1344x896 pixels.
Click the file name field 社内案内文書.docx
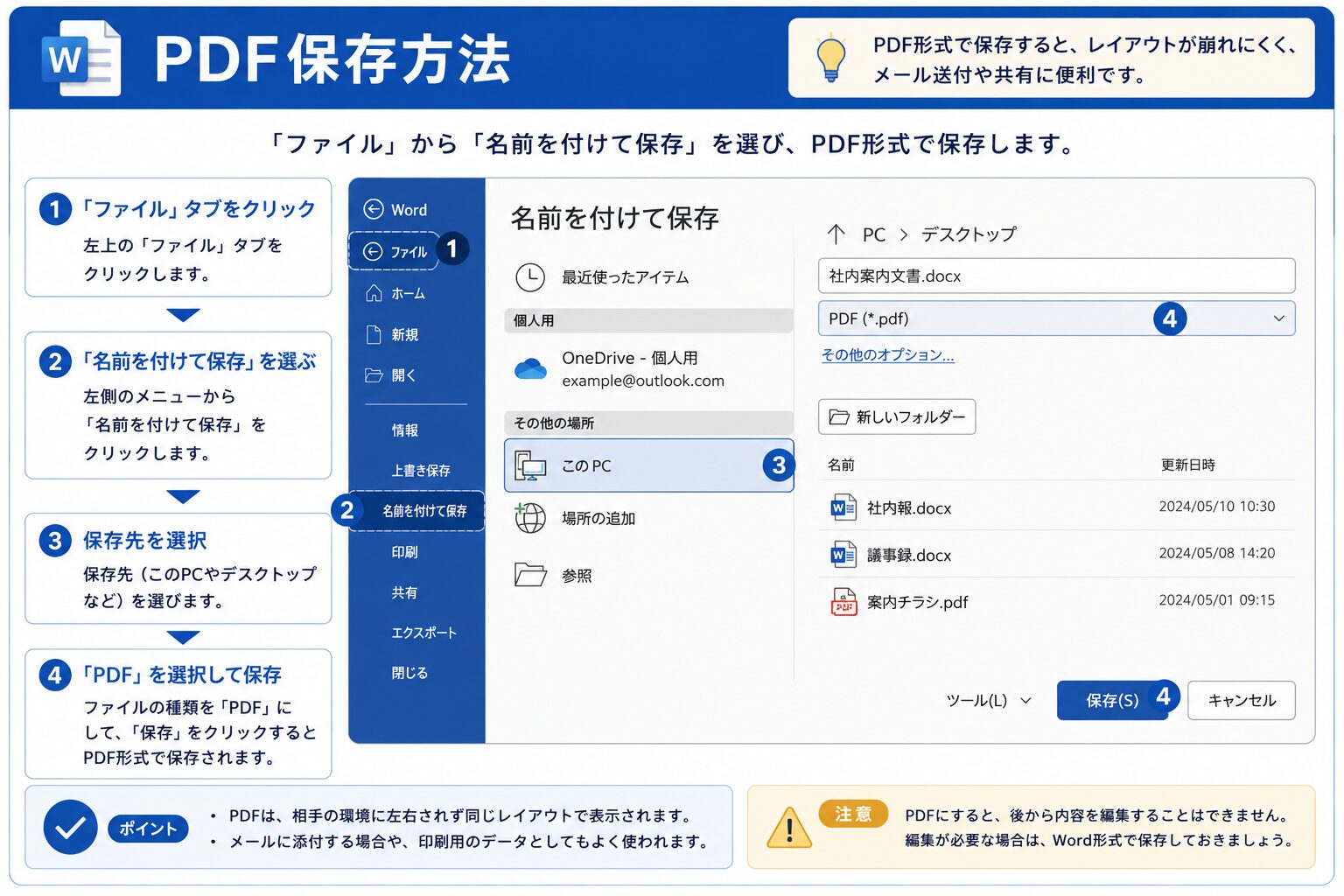point(1056,276)
